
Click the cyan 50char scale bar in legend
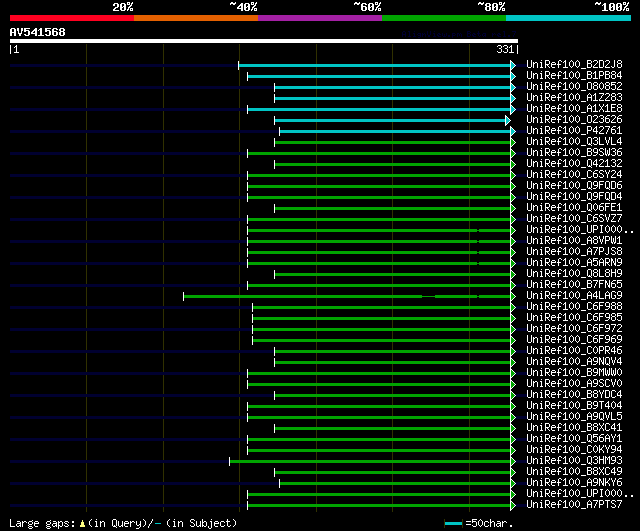click(453, 523)
